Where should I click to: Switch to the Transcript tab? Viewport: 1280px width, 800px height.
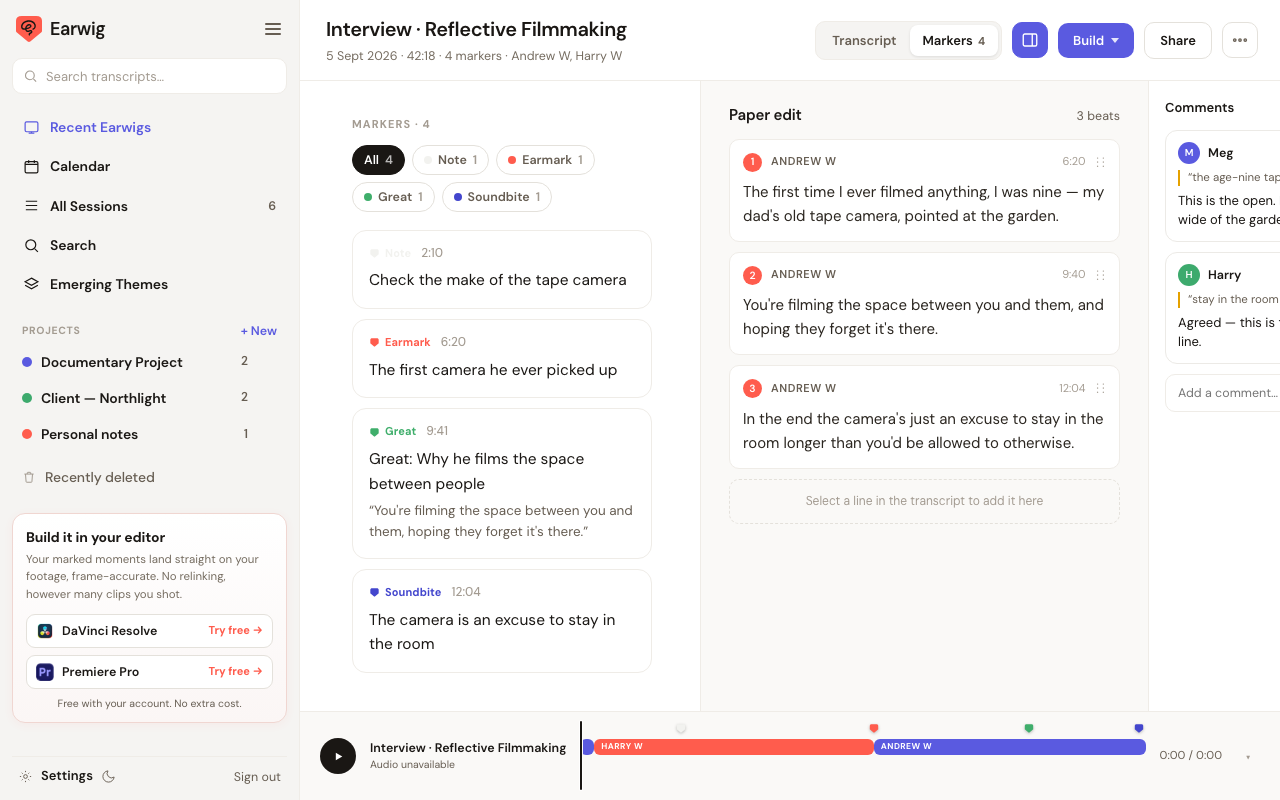tap(864, 40)
